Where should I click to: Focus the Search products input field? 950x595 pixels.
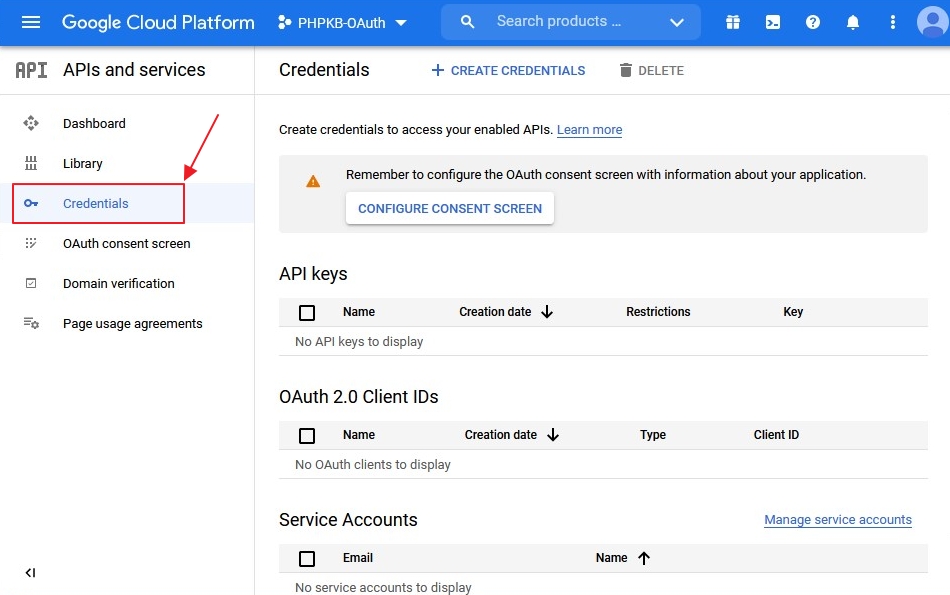560,22
